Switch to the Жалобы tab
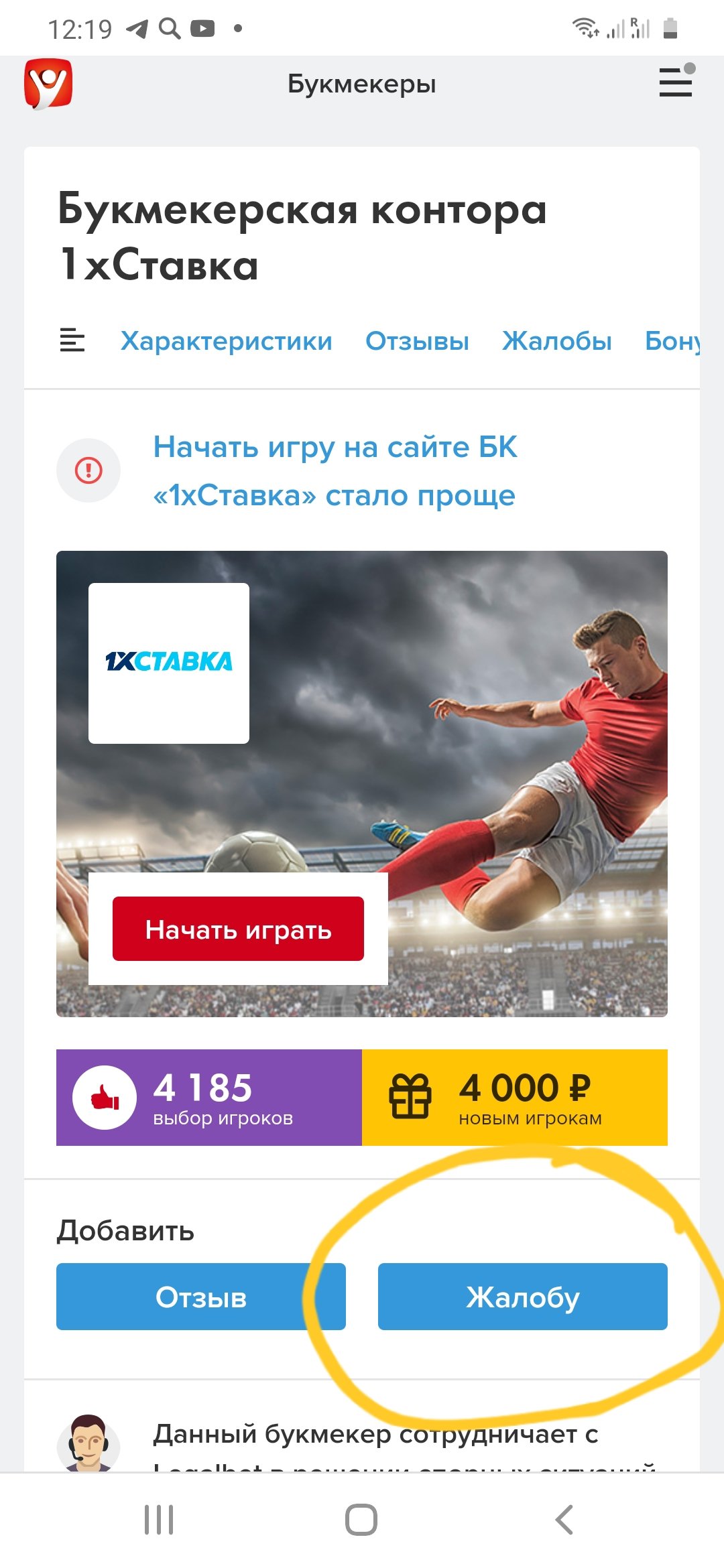724x1568 pixels. [557, 341]
